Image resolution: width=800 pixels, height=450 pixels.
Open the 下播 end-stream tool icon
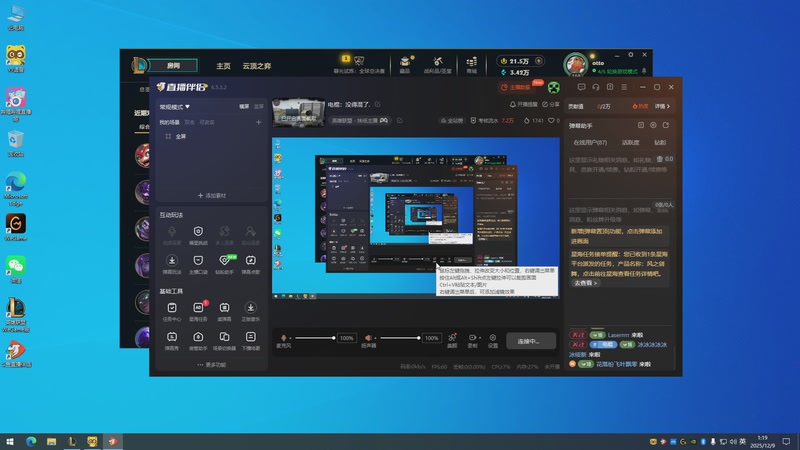tap(251, 337)
